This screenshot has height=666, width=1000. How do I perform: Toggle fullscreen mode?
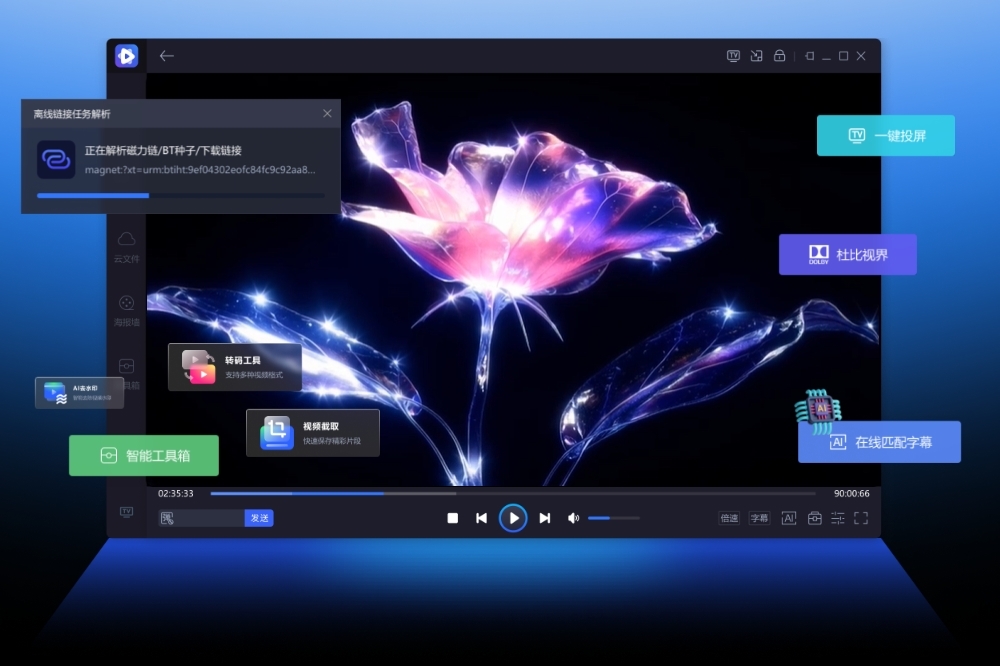pyautogui.click(x=861, y=518)
